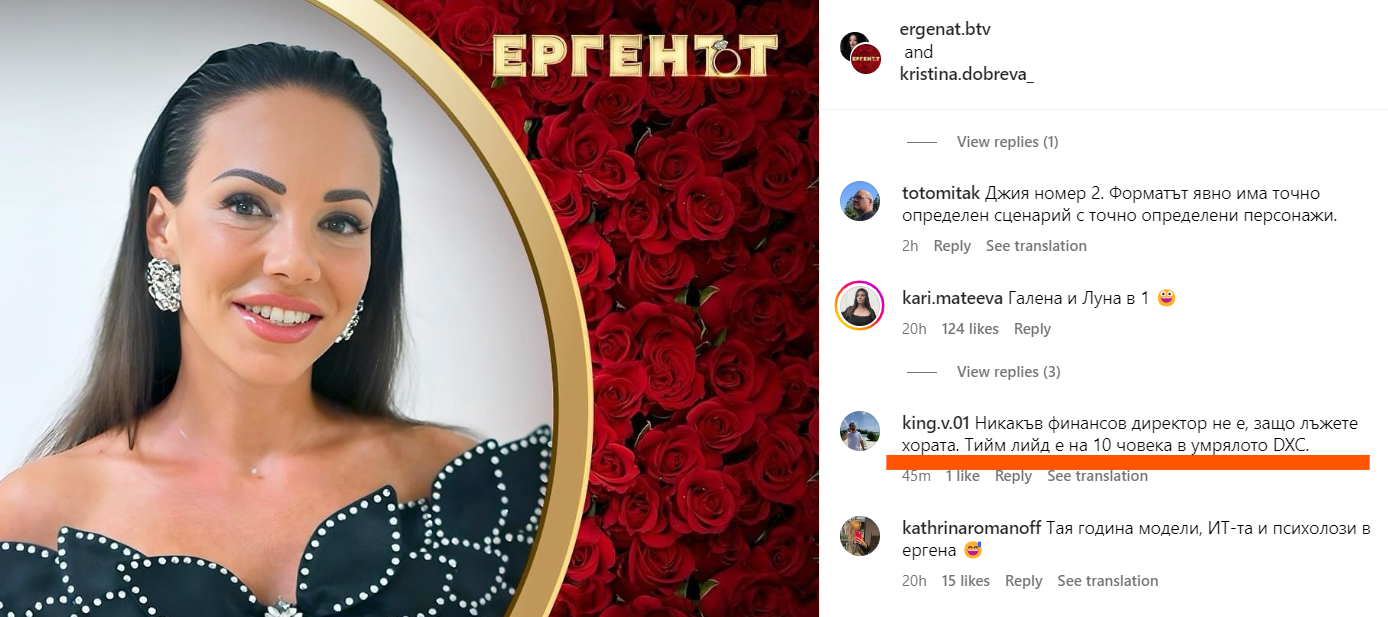View the 124 likes on kari.mateeva's comment
This screenshot has width=1388, height=617.
click(x=970, y=329)
